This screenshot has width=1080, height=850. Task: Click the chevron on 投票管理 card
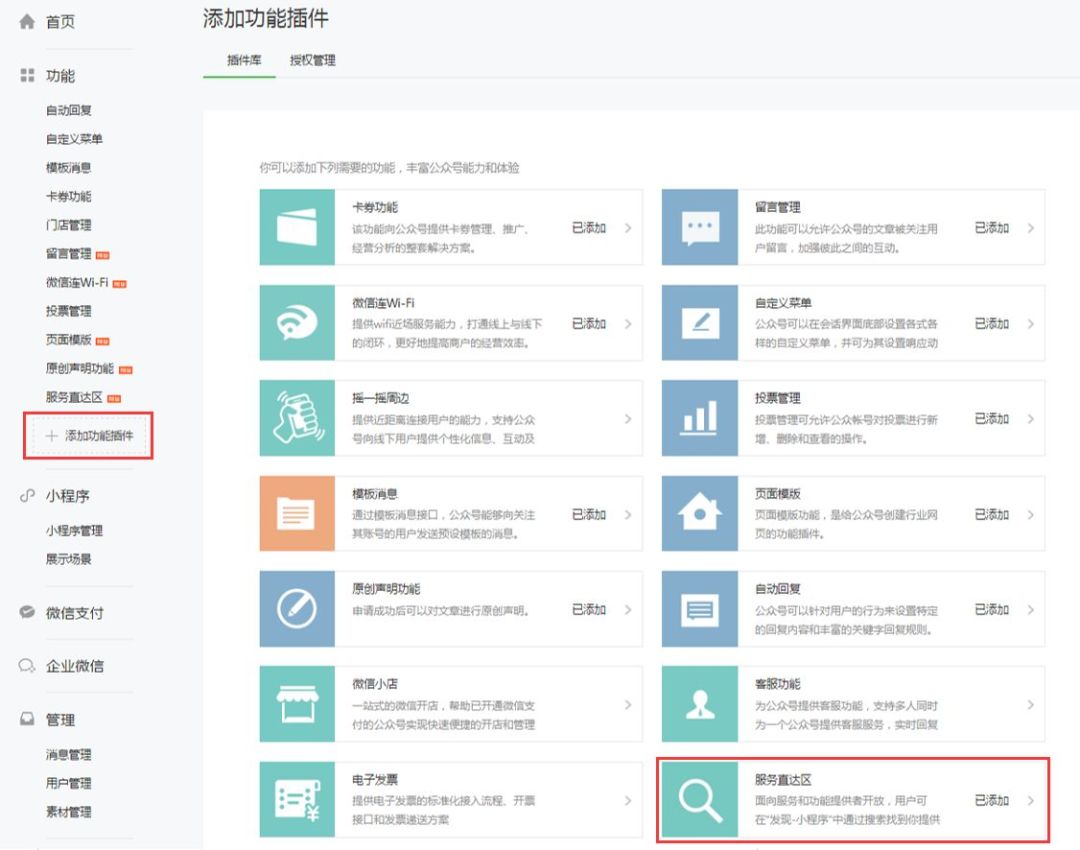pyautogui.click(x=1030, y=418)
